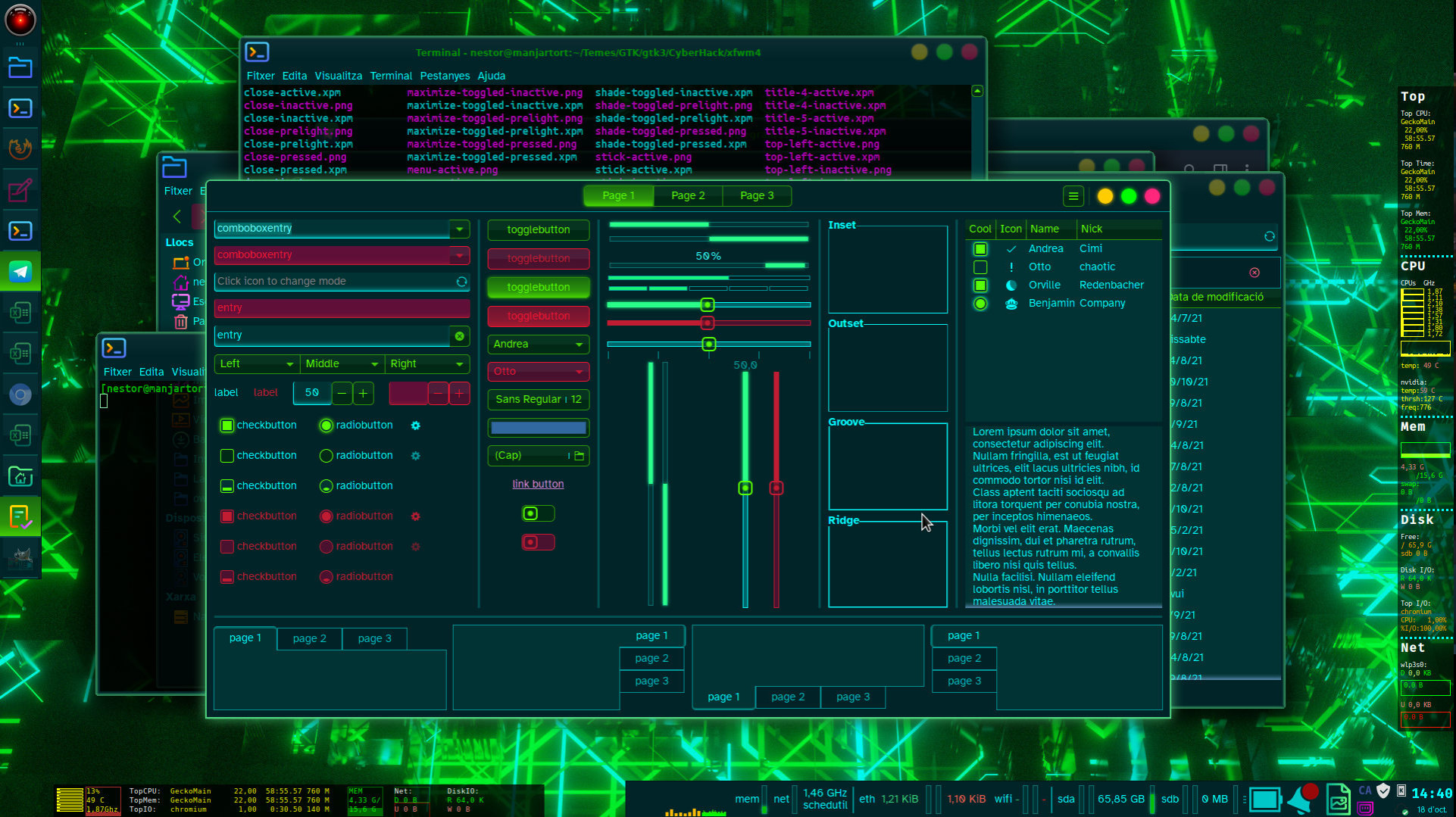Click the clear icon in the entry field

pos(459,335)
